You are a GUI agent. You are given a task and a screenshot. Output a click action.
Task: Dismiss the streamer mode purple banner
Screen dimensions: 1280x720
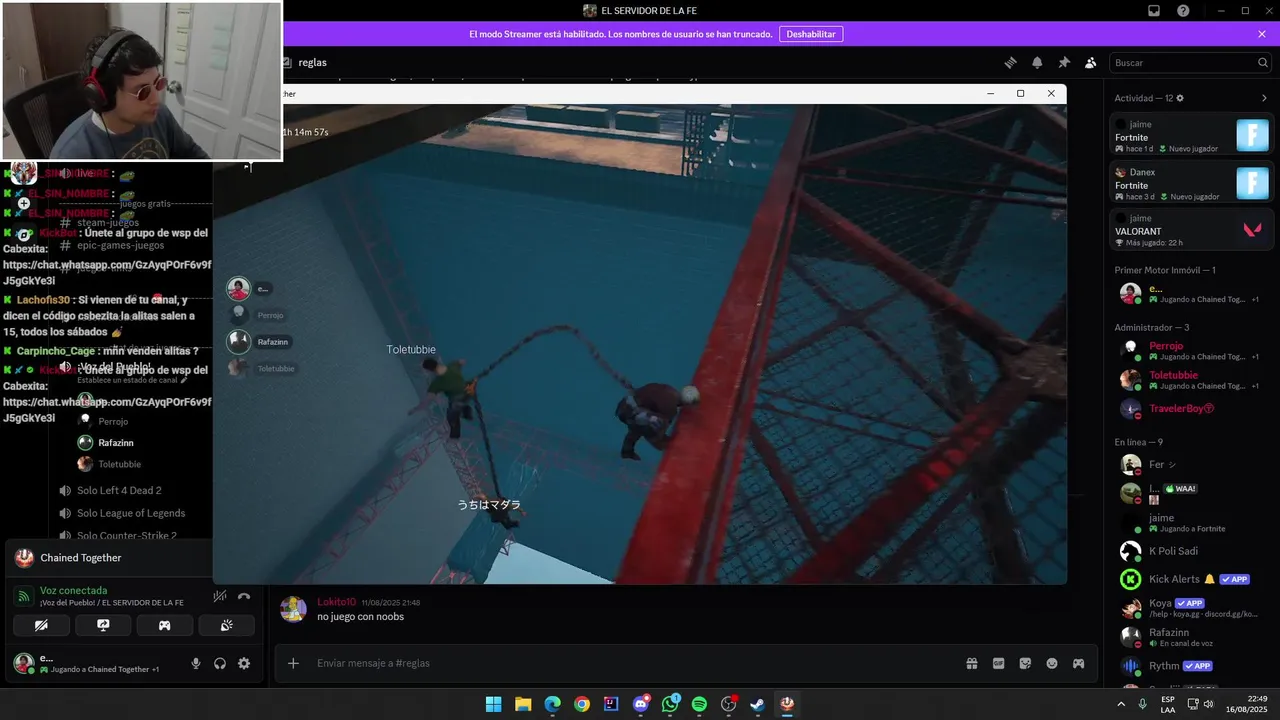(x=1262, y=34)
